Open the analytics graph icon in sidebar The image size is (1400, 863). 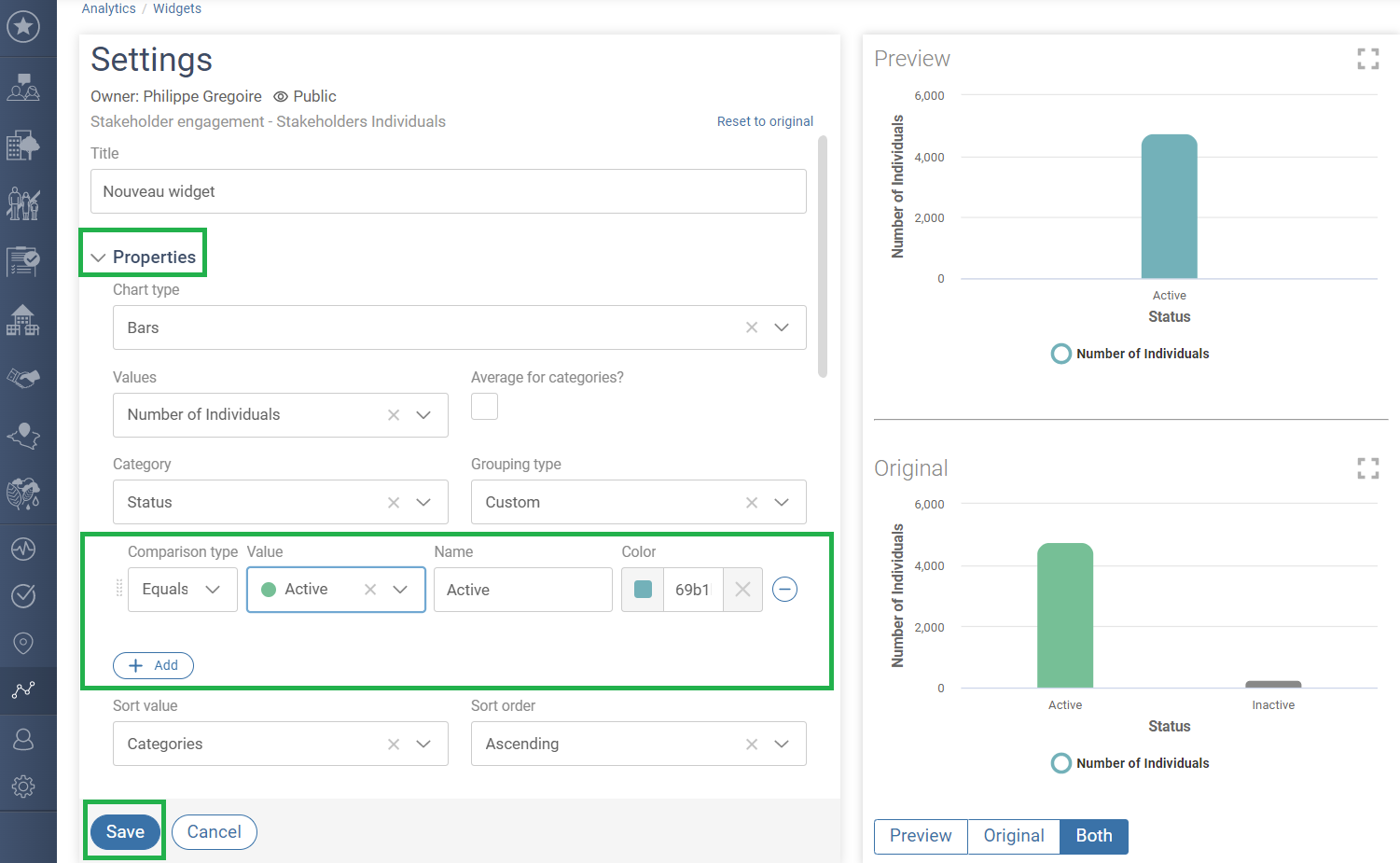(x=23, y=690)
